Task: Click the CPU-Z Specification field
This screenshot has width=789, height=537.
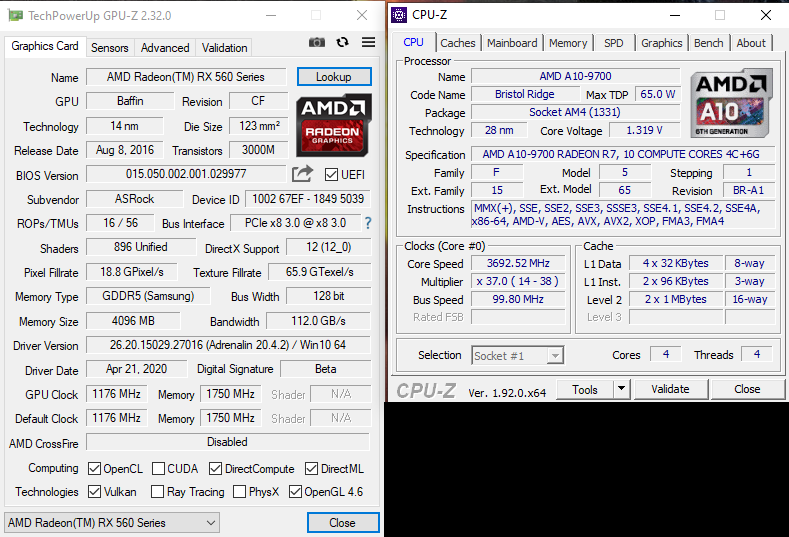Action: 623,154
